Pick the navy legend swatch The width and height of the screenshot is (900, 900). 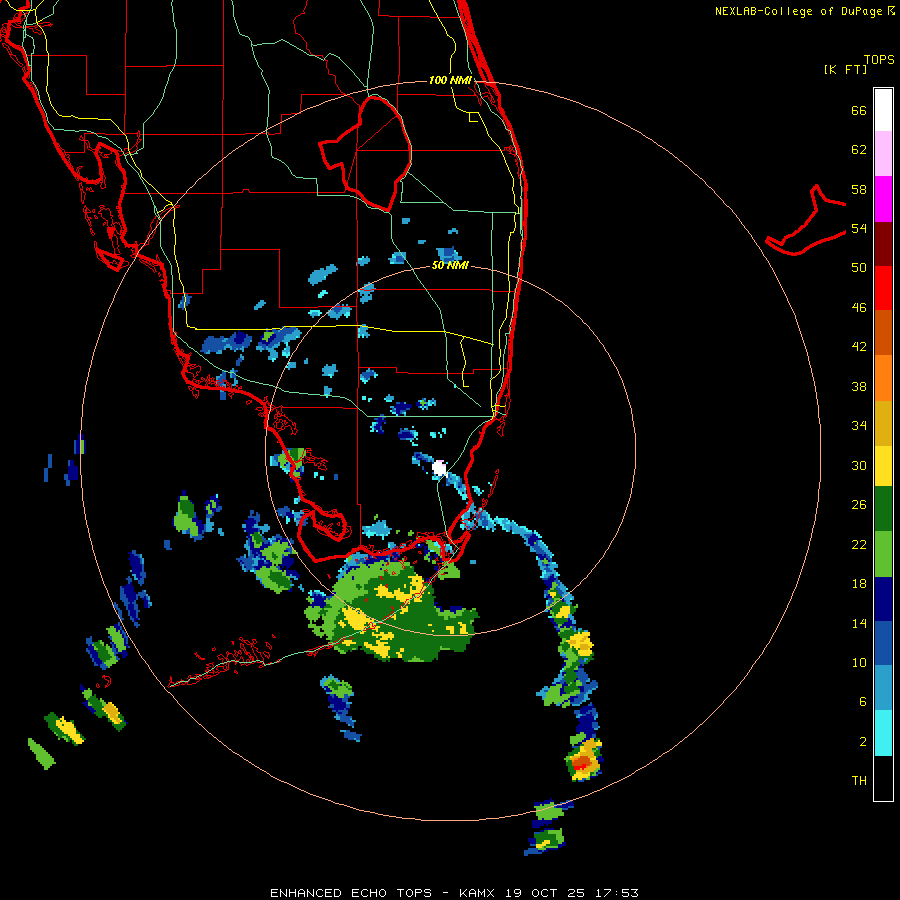click(883, 599)
